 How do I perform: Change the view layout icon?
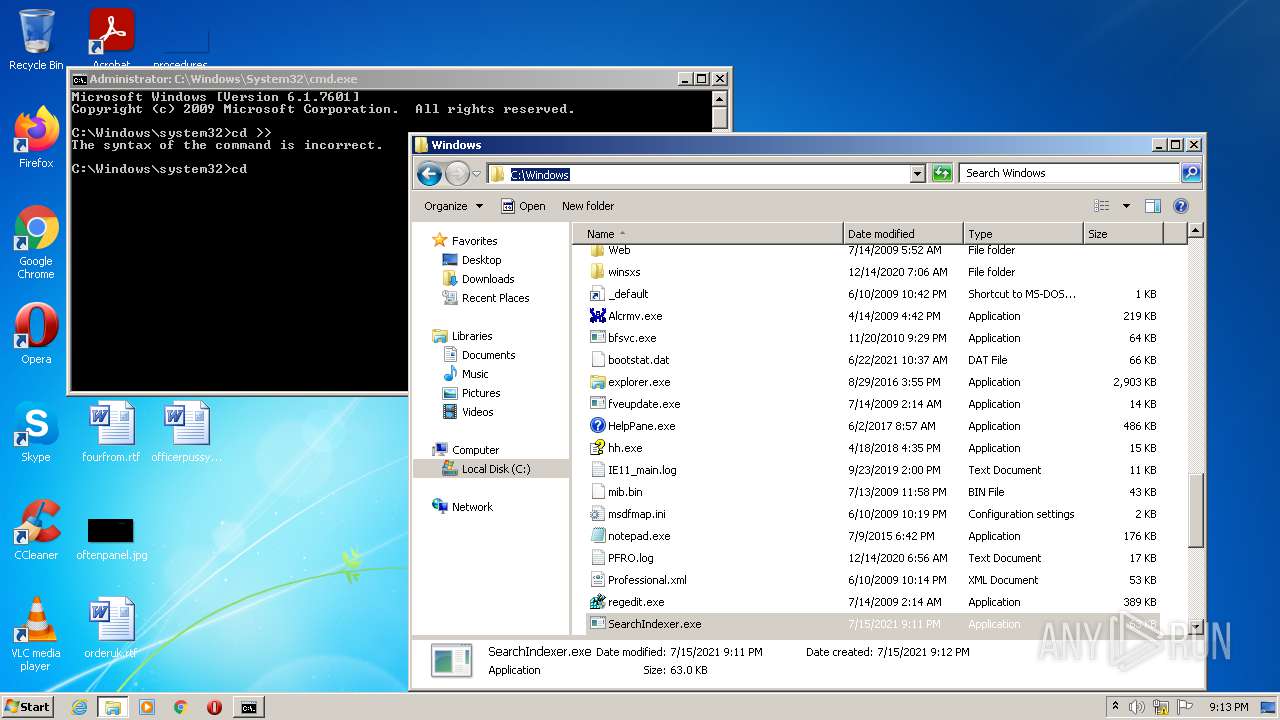pyautogui.click(x=1102, y=206)
